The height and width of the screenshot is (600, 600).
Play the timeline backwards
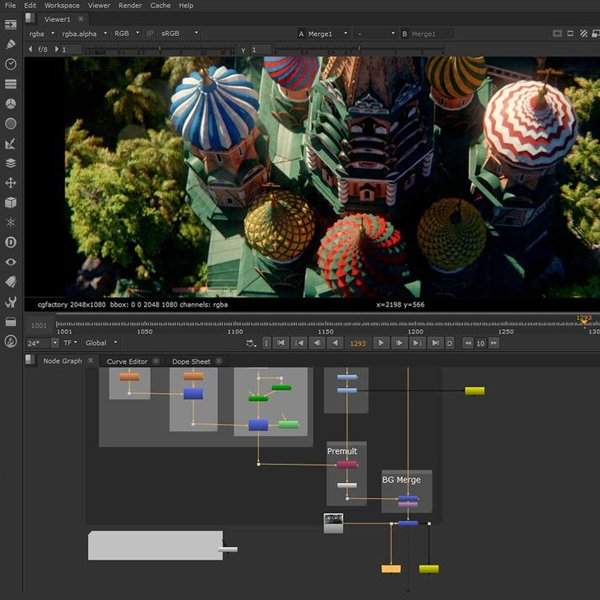pos(335,343)
